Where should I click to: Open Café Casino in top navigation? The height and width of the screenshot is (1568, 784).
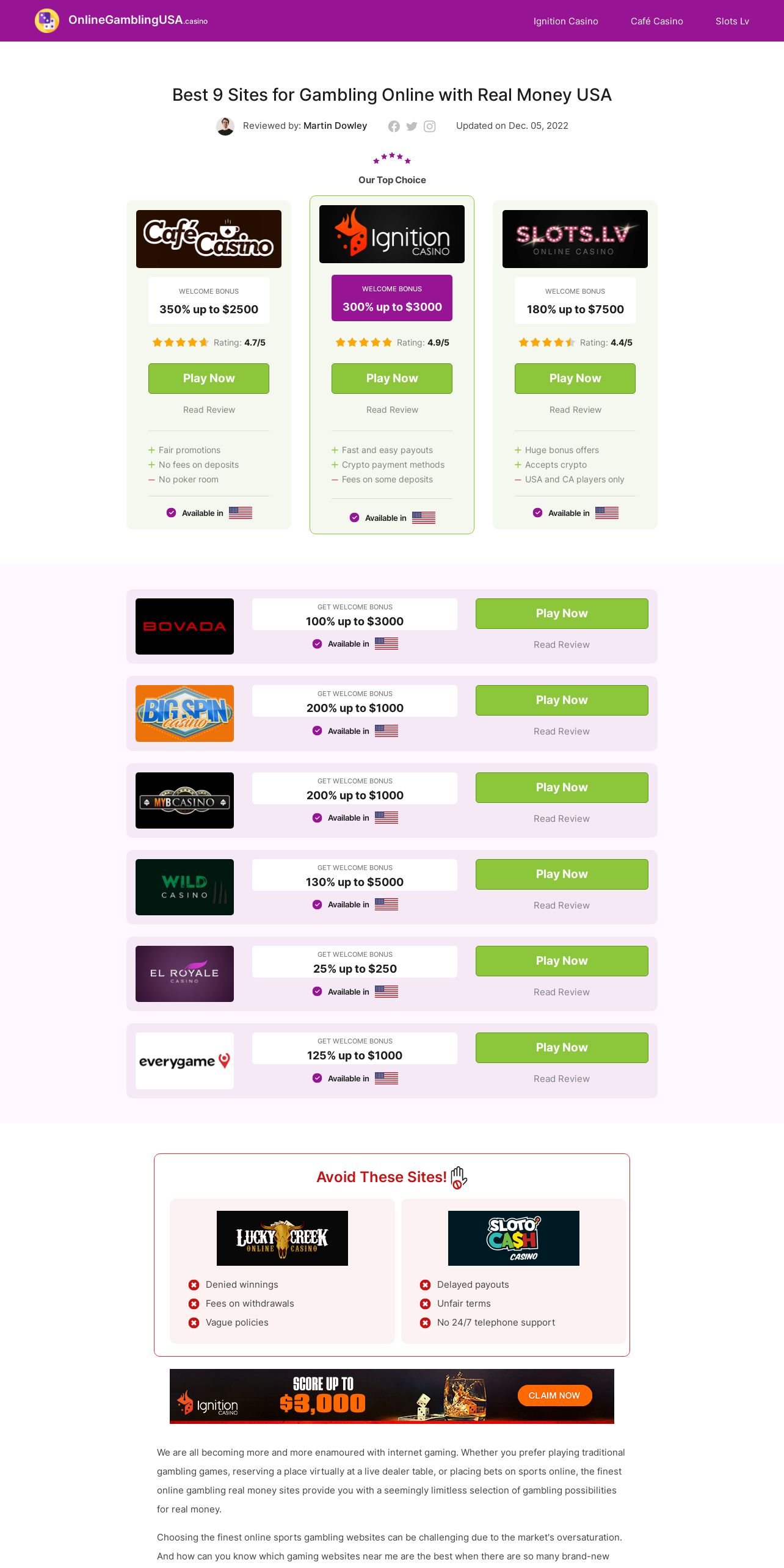click(x=657, y=21)
